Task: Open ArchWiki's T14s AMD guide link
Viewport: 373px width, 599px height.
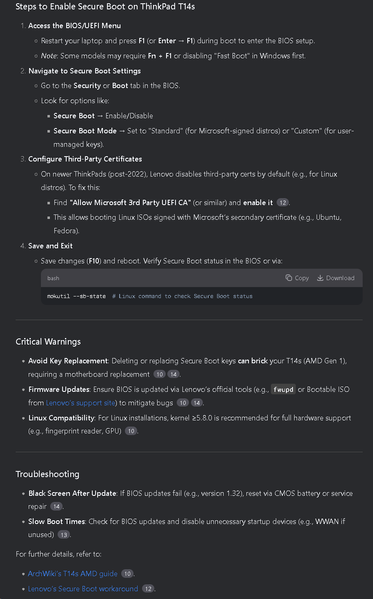Action: coord(73,573)
